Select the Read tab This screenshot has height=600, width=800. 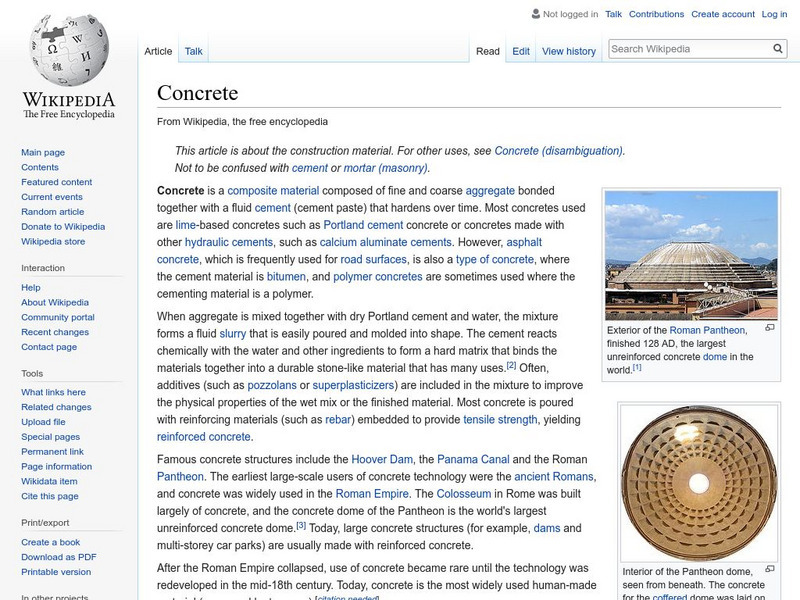(x=487, y=52)
